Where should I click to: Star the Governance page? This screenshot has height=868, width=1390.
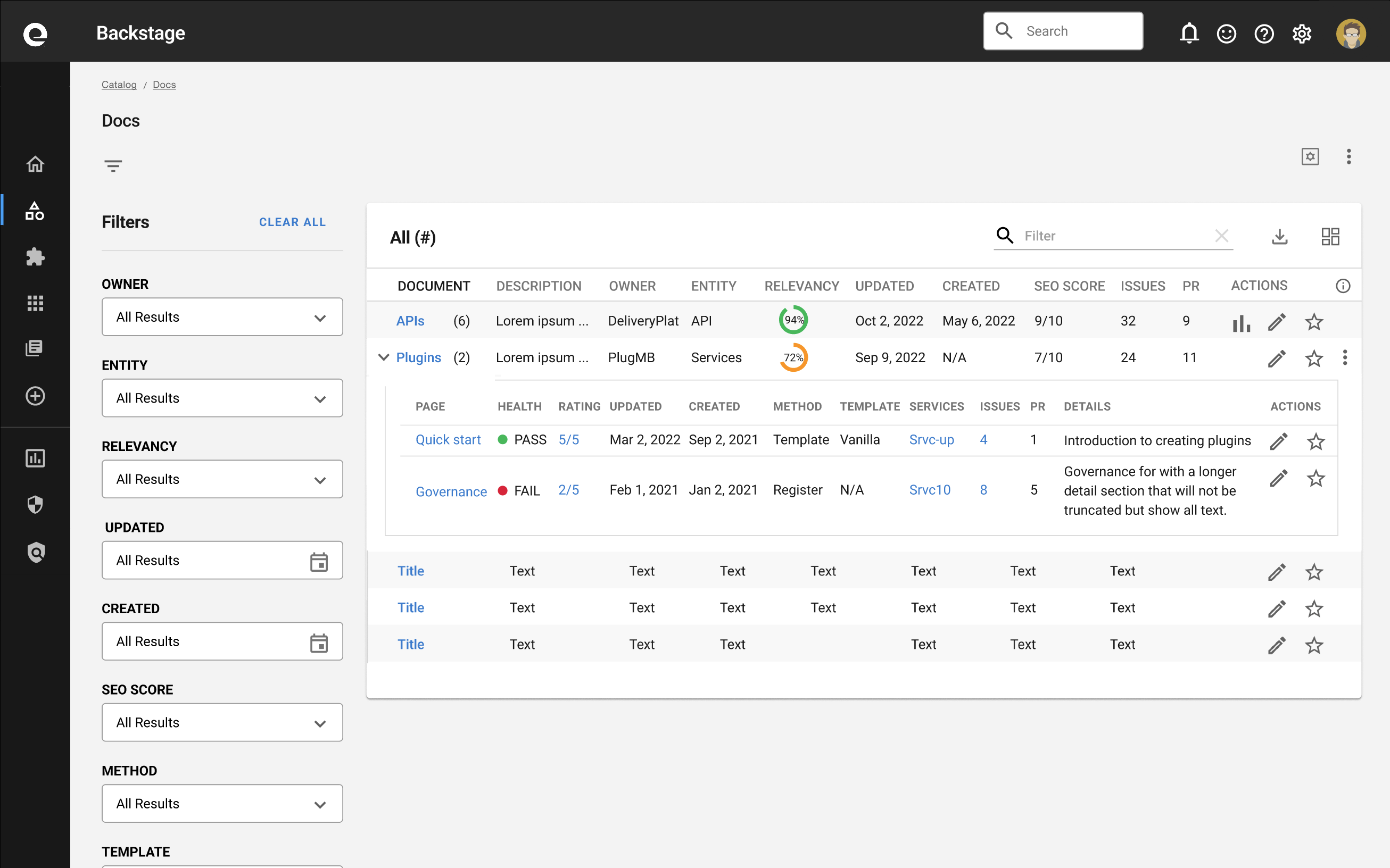click(x=1316, y=478)
